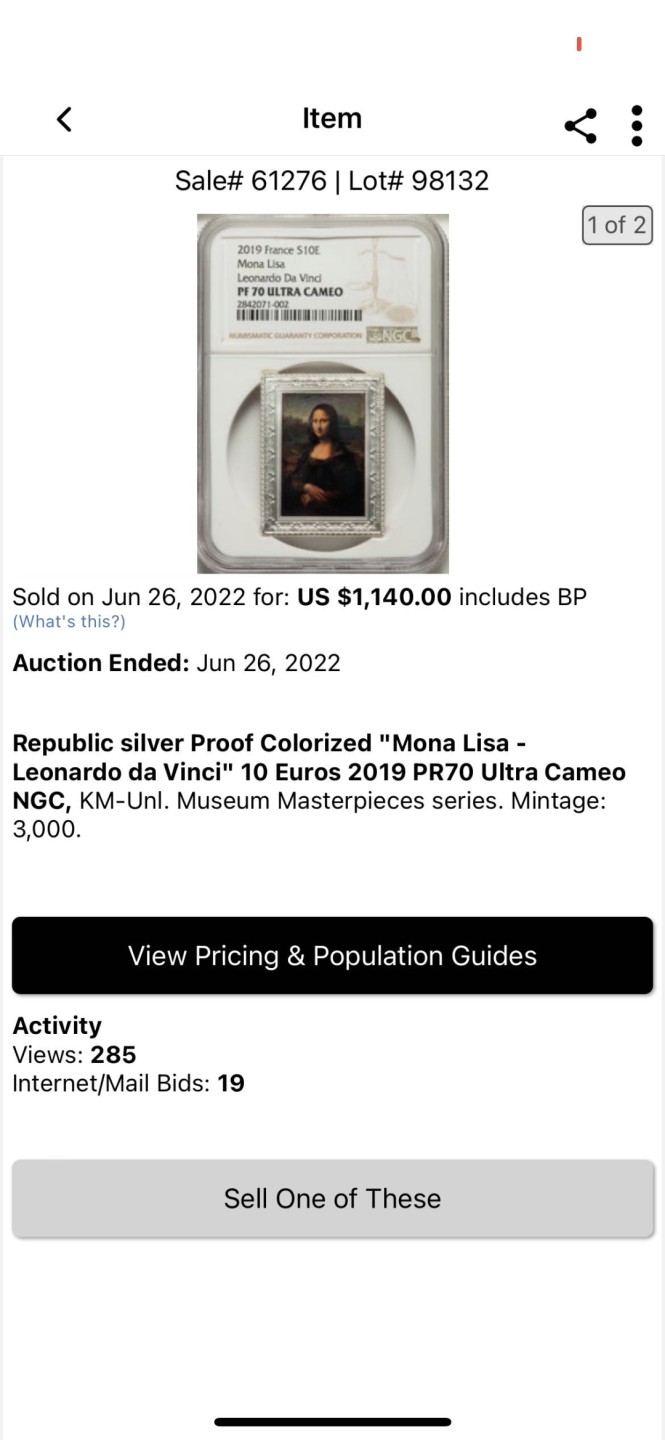Select the Sale# 61276 | Lot# 98132 text
Image resolution: width=665 pixels, height=1440 pixels.
[332, 181]
